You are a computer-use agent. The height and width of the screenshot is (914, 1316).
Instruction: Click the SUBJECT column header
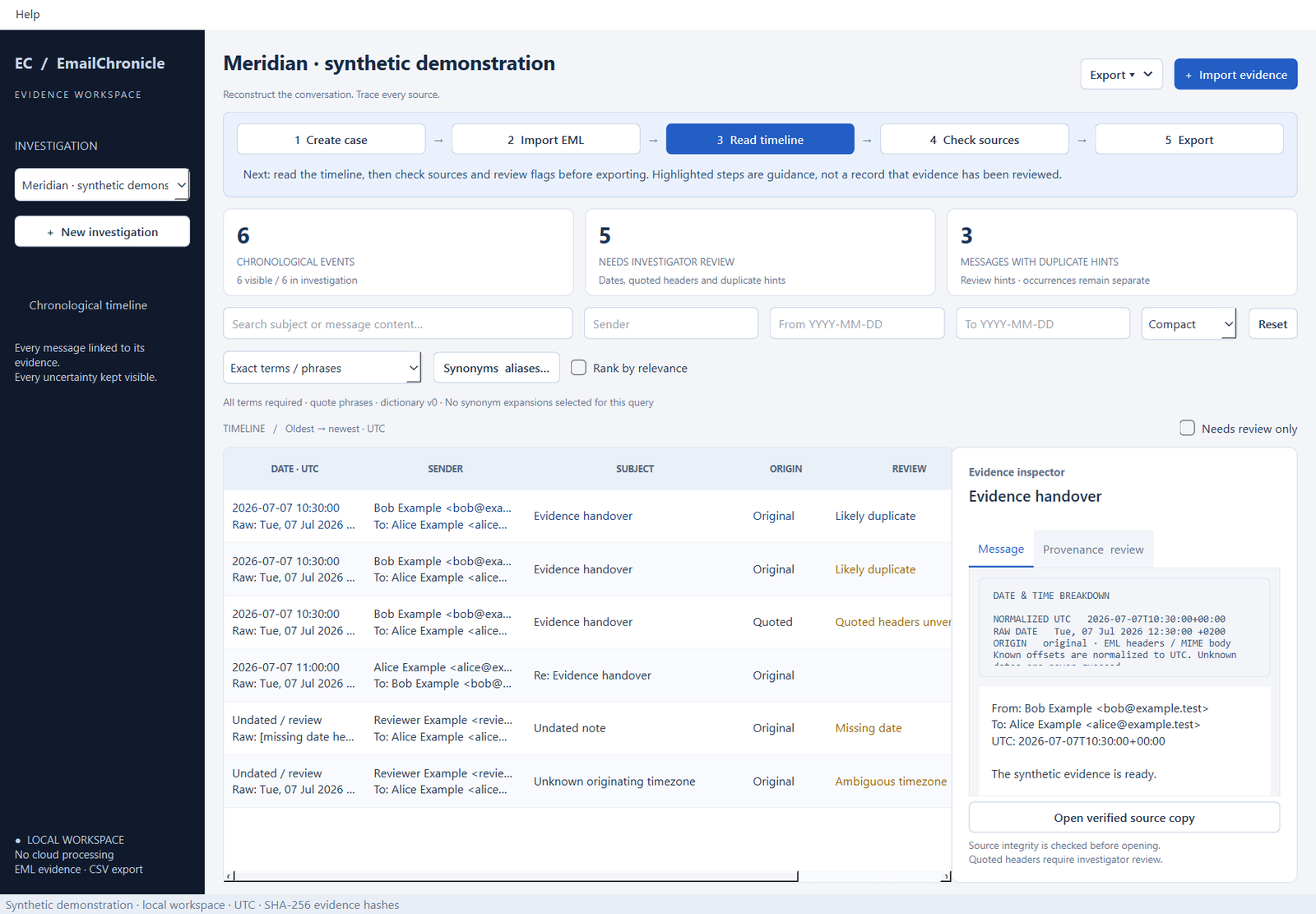(635, 469)
